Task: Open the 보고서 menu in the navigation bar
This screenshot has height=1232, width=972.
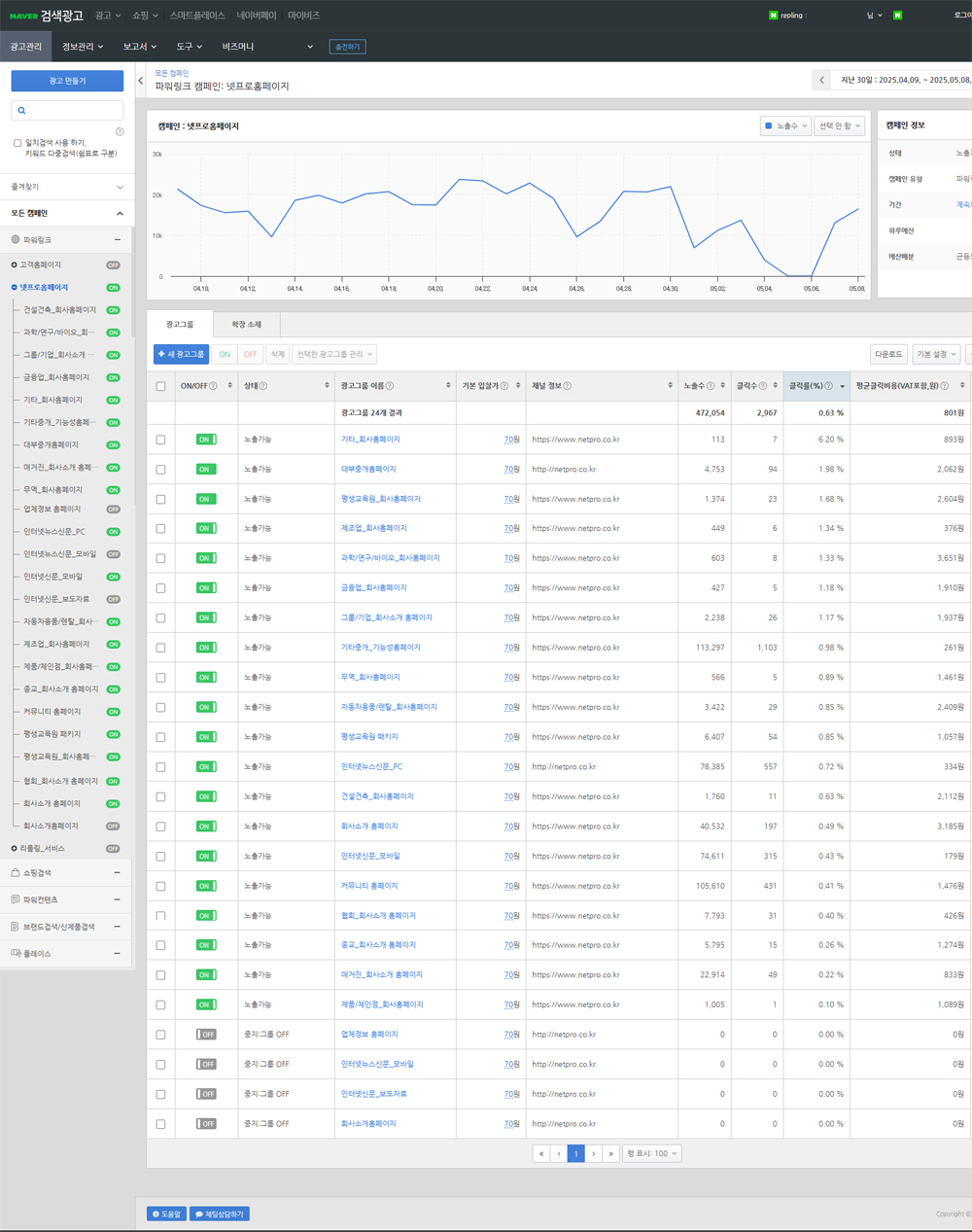Action: (x=139, y=47)
